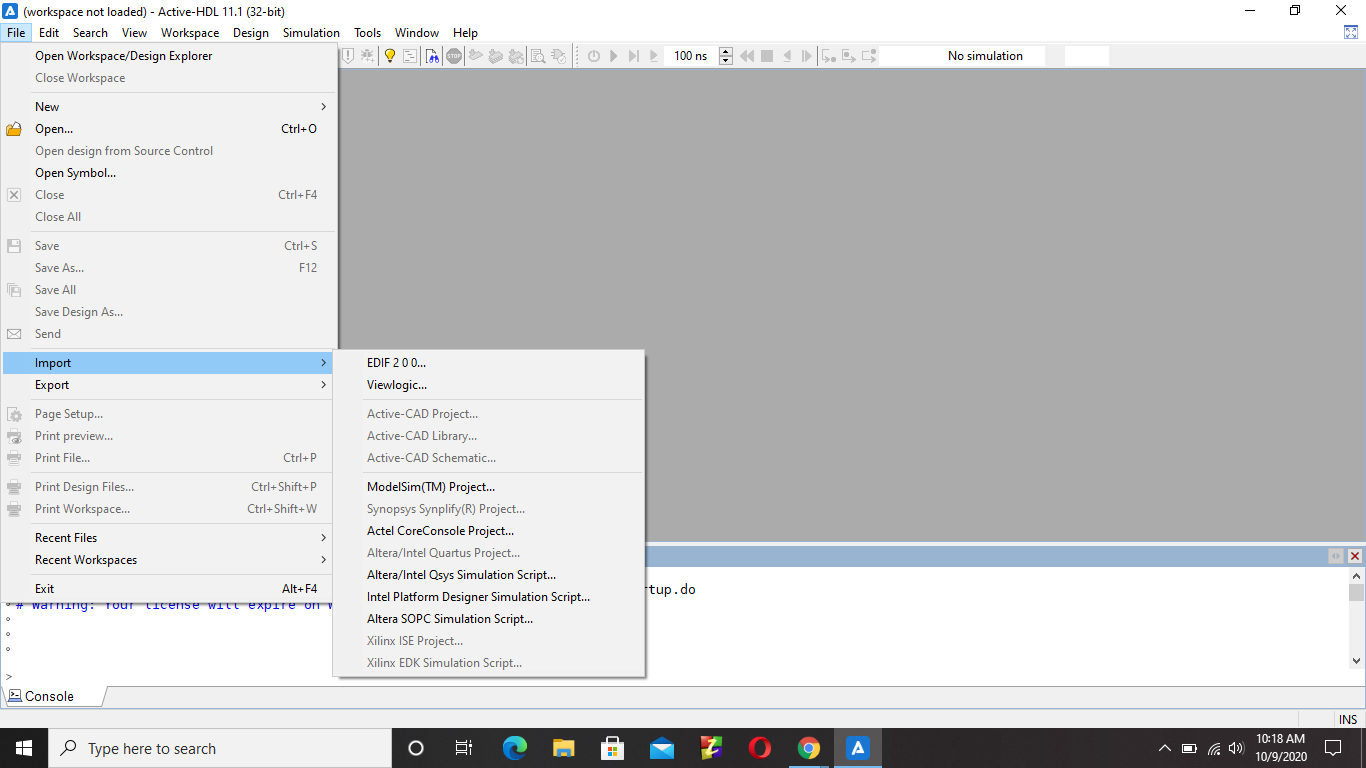Click the console scrollbar up arrow
Image resolution: width=1366 pixels, height=768 pixels.
pyautogui.click(x=1356, y=576)
